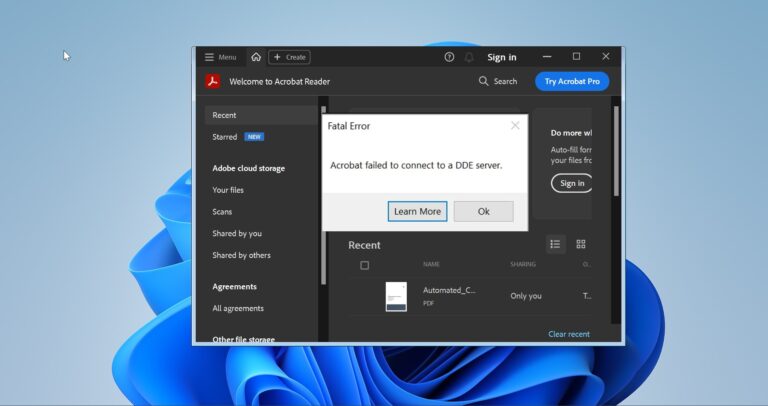Click the Try Acrobat Pro button

tap(572, 81)
